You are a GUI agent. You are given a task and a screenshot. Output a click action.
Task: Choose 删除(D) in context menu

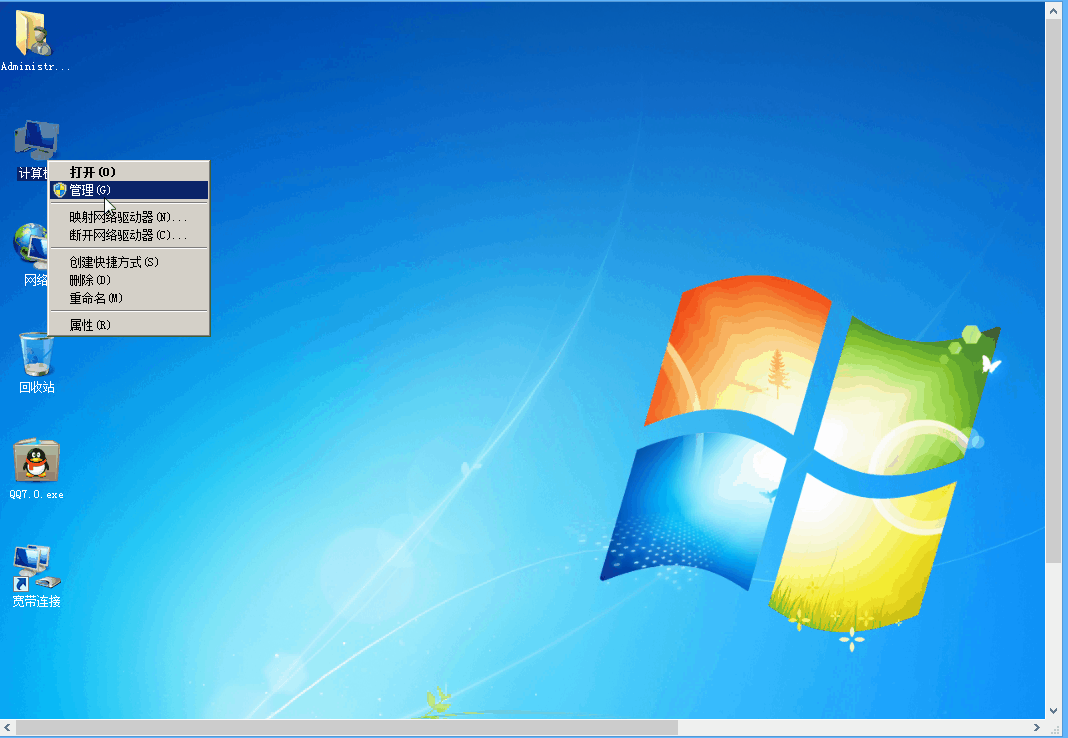[129, 280]
